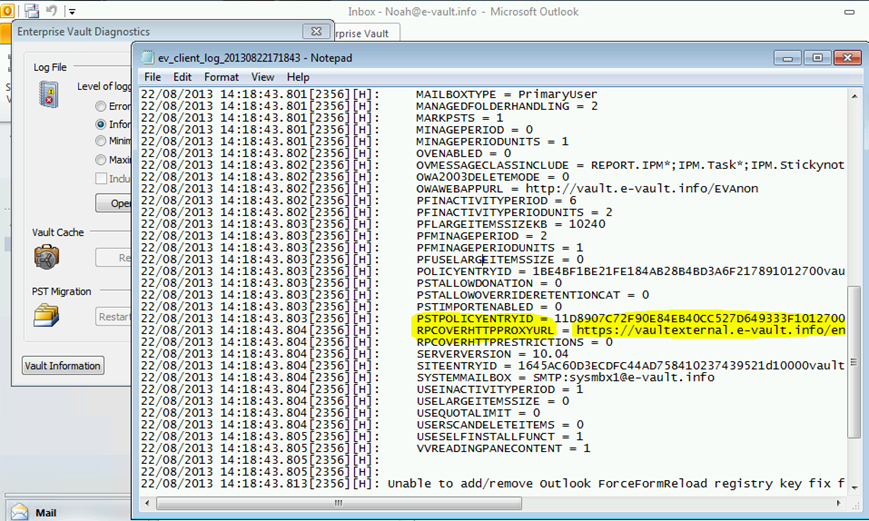Click the OVENABLED = 0 line
Screen dimensions: 869x521
coord(464,154)
